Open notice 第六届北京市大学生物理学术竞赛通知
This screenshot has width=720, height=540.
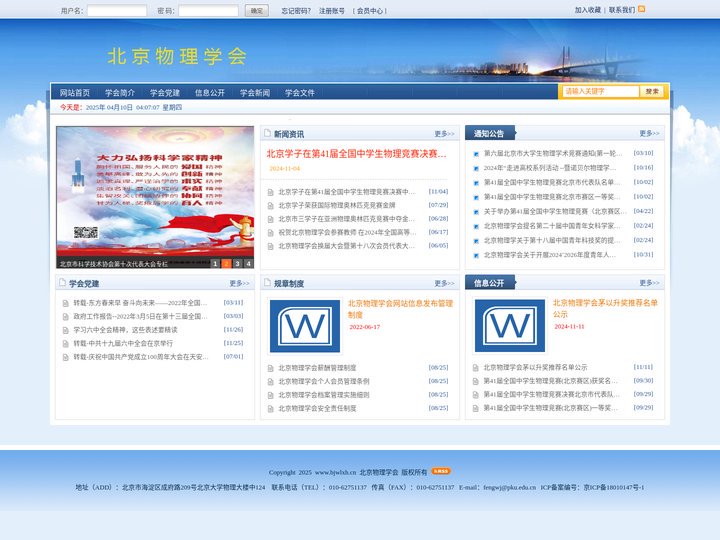[553, 153]
